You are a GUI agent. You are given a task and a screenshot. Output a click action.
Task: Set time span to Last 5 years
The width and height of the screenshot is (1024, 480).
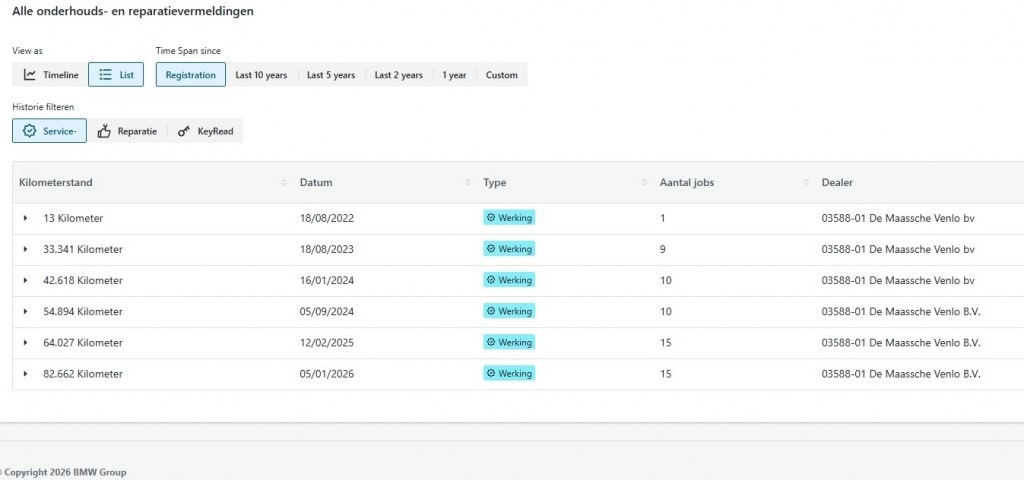330,75
